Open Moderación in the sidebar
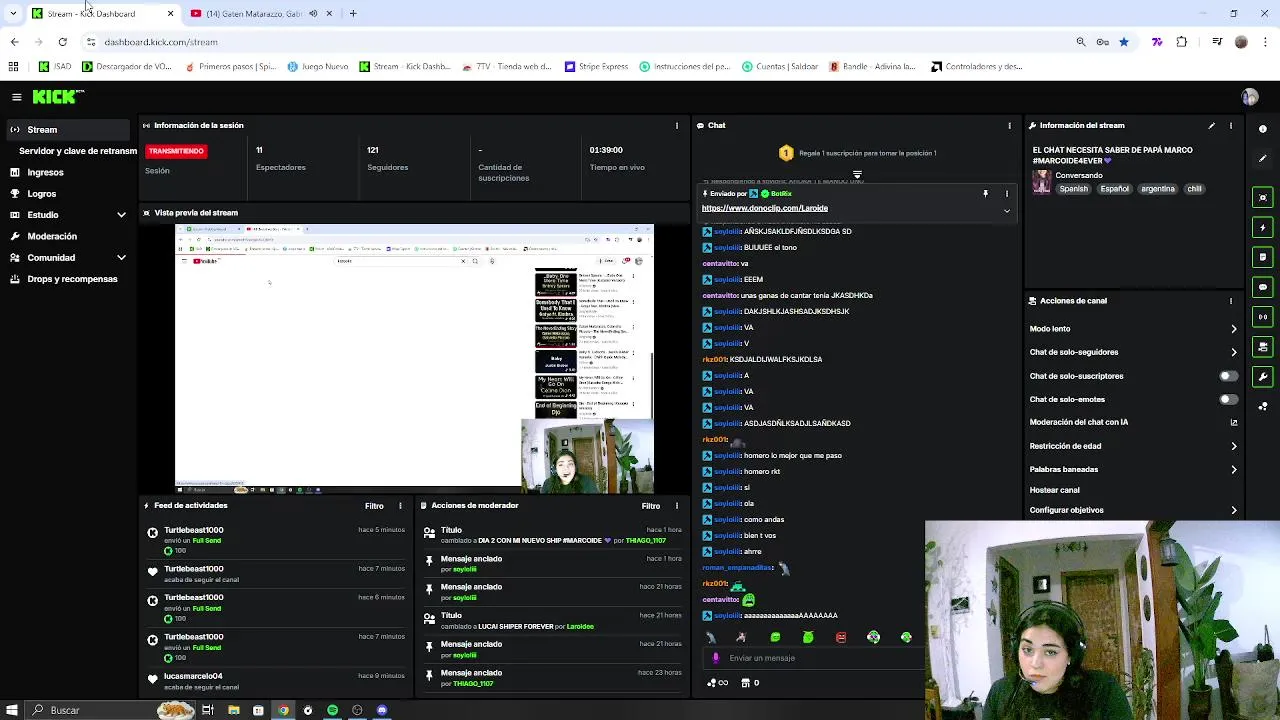The width and height of the screenshot is (1280, 720). click(x=52, y=237)
